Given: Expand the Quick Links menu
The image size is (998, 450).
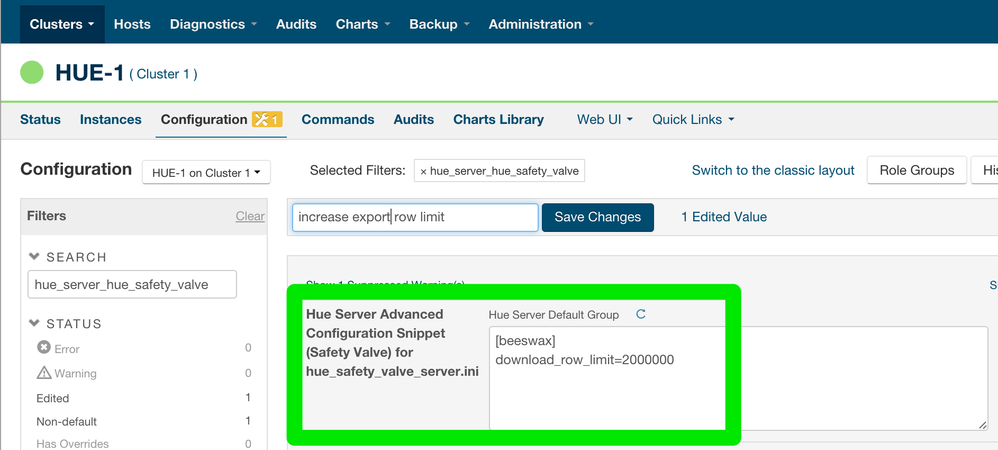Looking at the screenshot, I should click(x=693, y=119).
